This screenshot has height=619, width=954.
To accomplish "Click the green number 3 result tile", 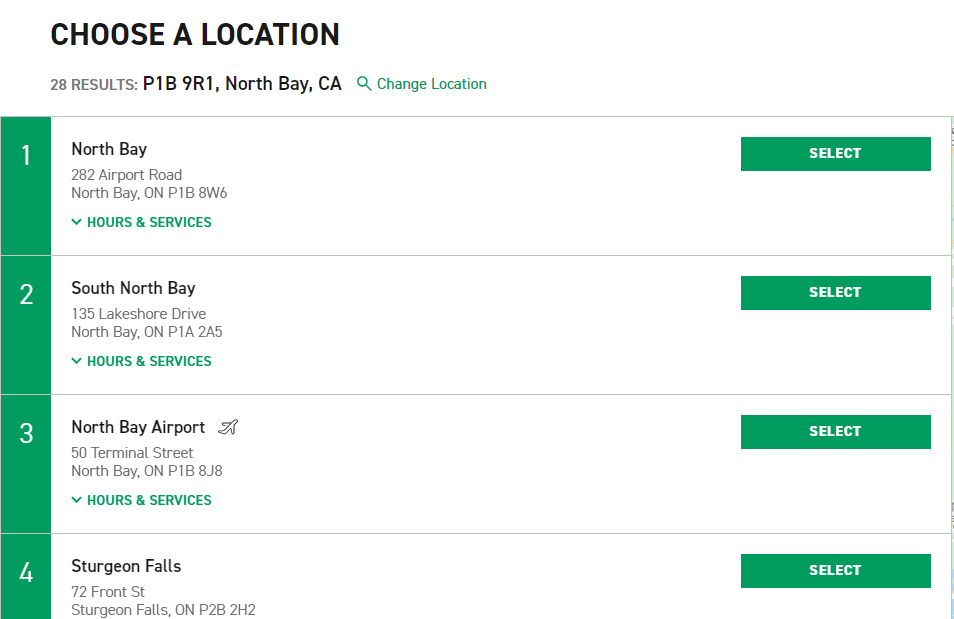I will tap(26, 464).
